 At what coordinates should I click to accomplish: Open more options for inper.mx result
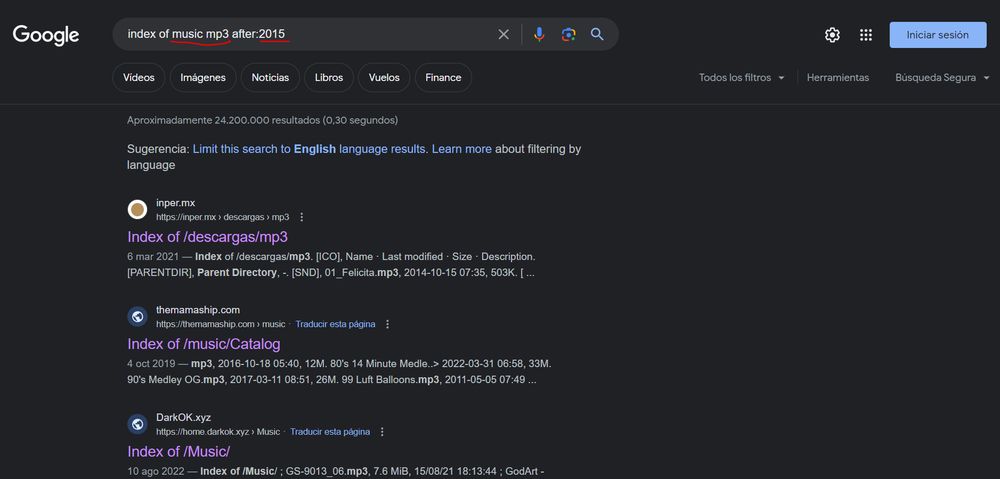pyautogui.click(x=302, y=217)
